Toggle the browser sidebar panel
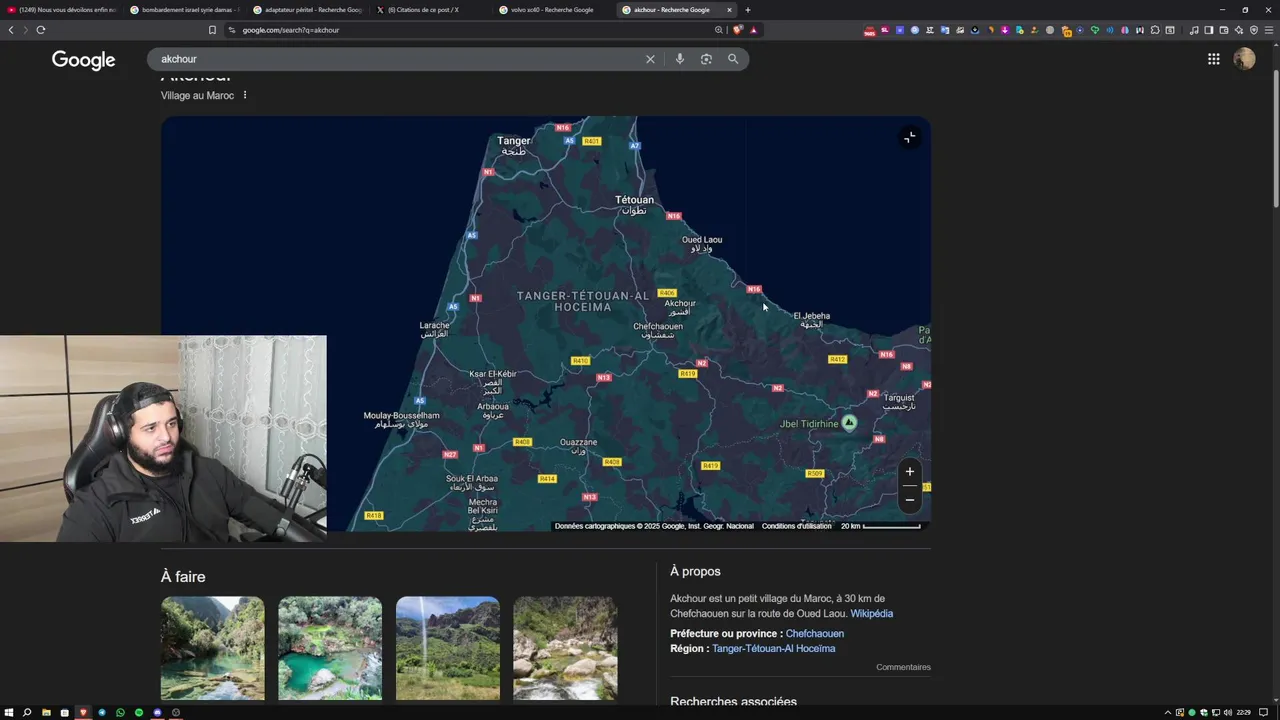1280x720 pixels. point(1209,30)
